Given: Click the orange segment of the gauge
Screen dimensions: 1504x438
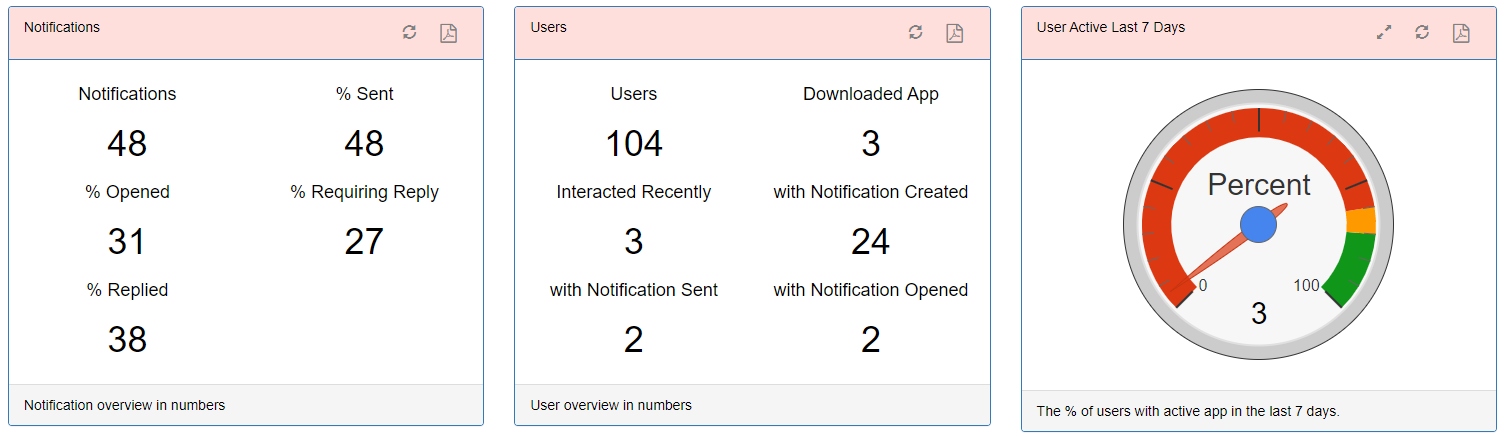Looking at the screenshot, I should click(1361, 220).
